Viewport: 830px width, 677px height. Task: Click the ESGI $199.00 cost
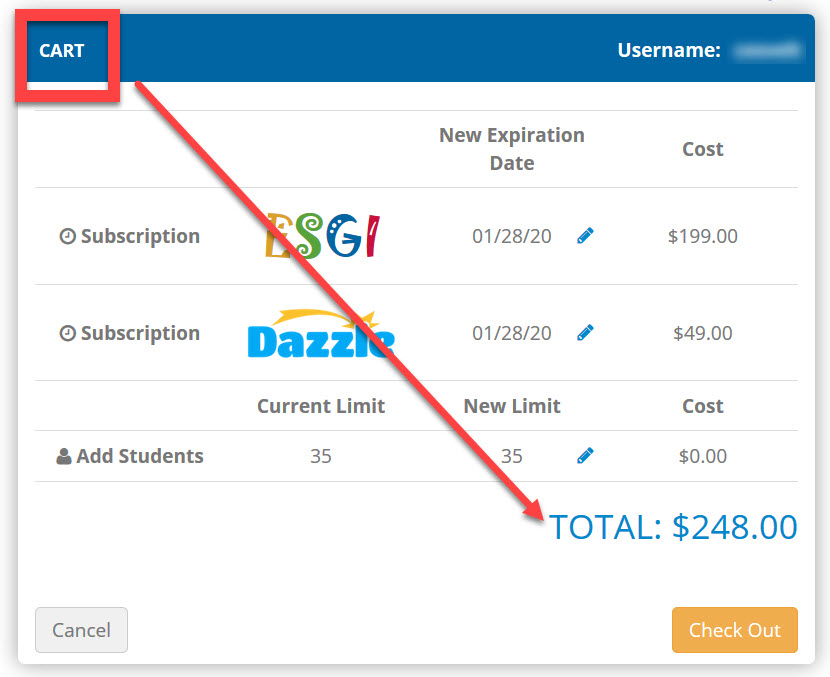point(702,236)
